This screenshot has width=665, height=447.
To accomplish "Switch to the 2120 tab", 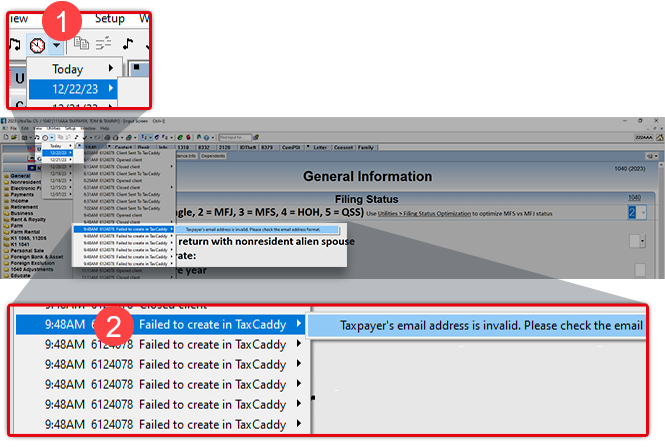I will (225, 148).
